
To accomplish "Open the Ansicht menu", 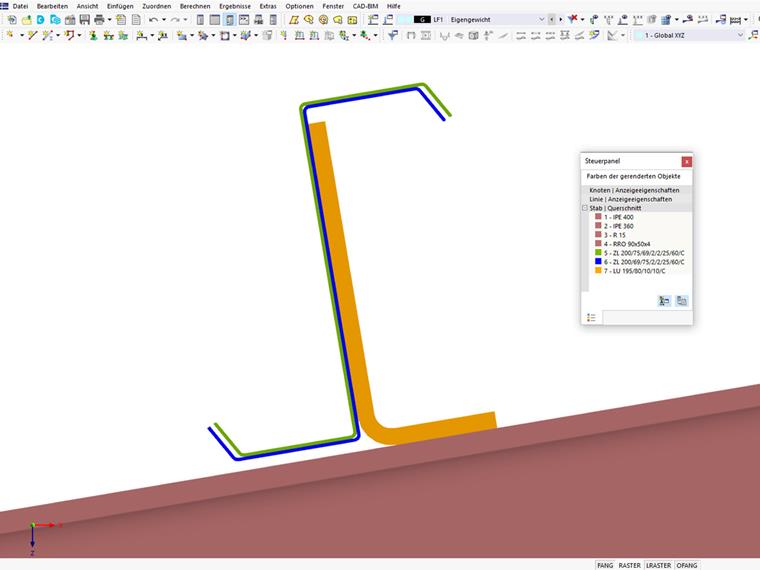I will coord(87,6).
